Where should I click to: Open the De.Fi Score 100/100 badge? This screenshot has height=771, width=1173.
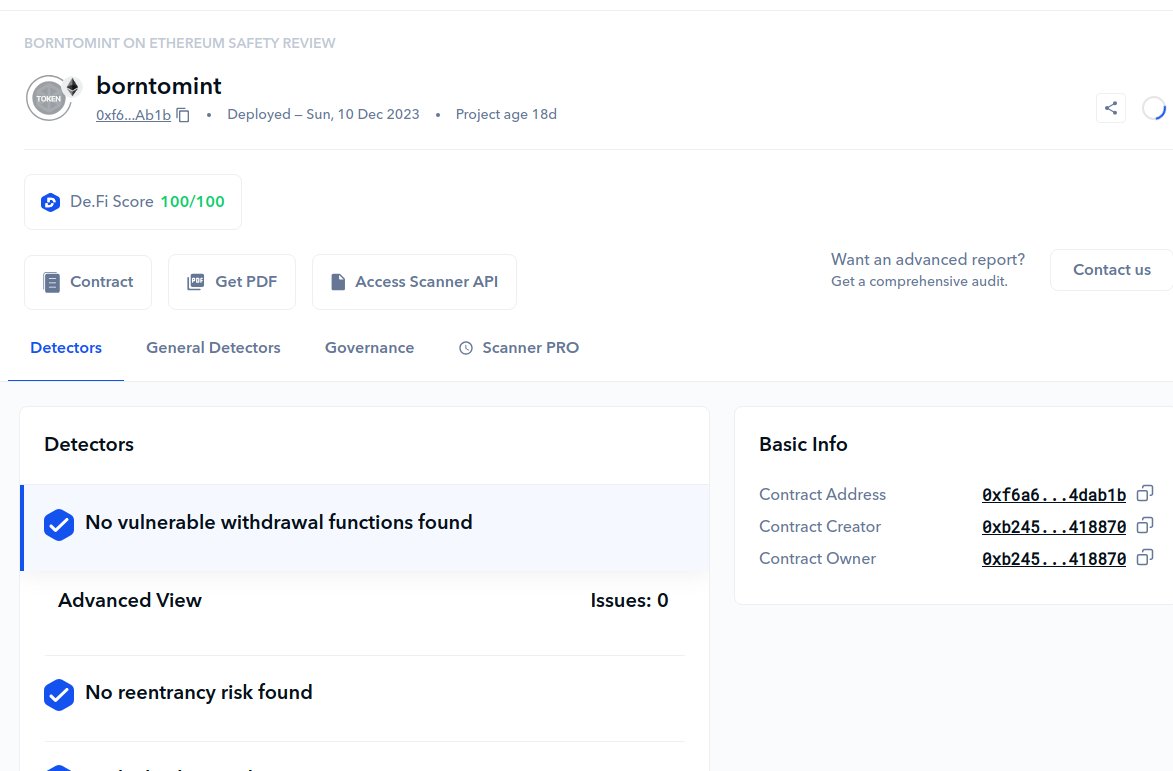(133, 202)
